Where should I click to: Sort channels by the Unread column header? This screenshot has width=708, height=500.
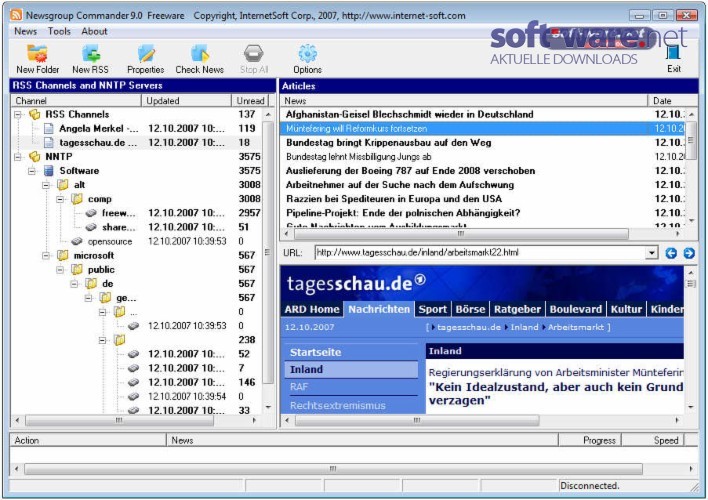tap(250, 101)
